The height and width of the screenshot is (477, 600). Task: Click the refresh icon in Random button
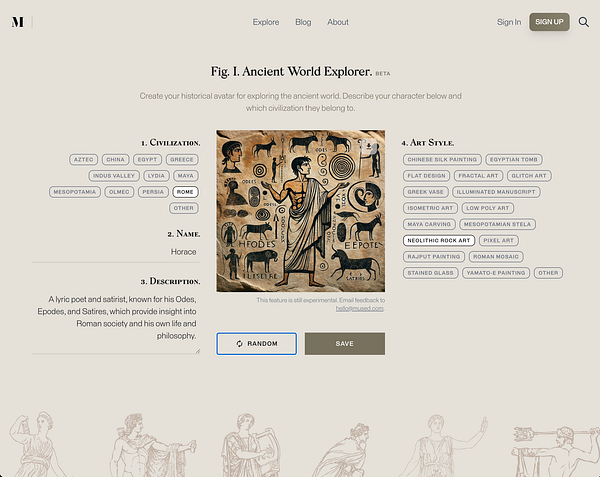click(240, 344)
